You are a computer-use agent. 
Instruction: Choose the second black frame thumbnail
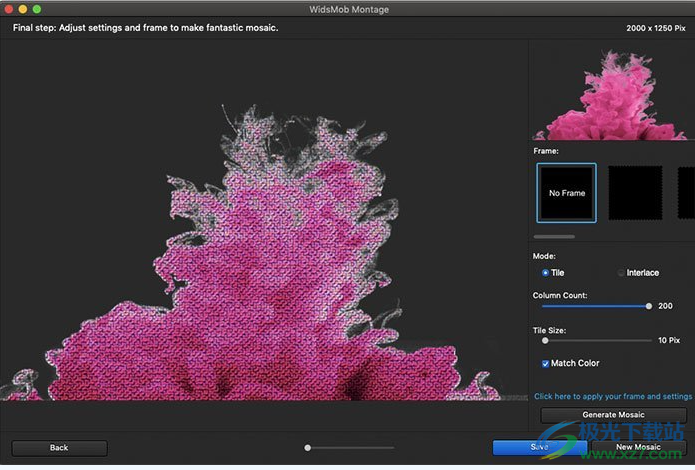coord(636,193)
